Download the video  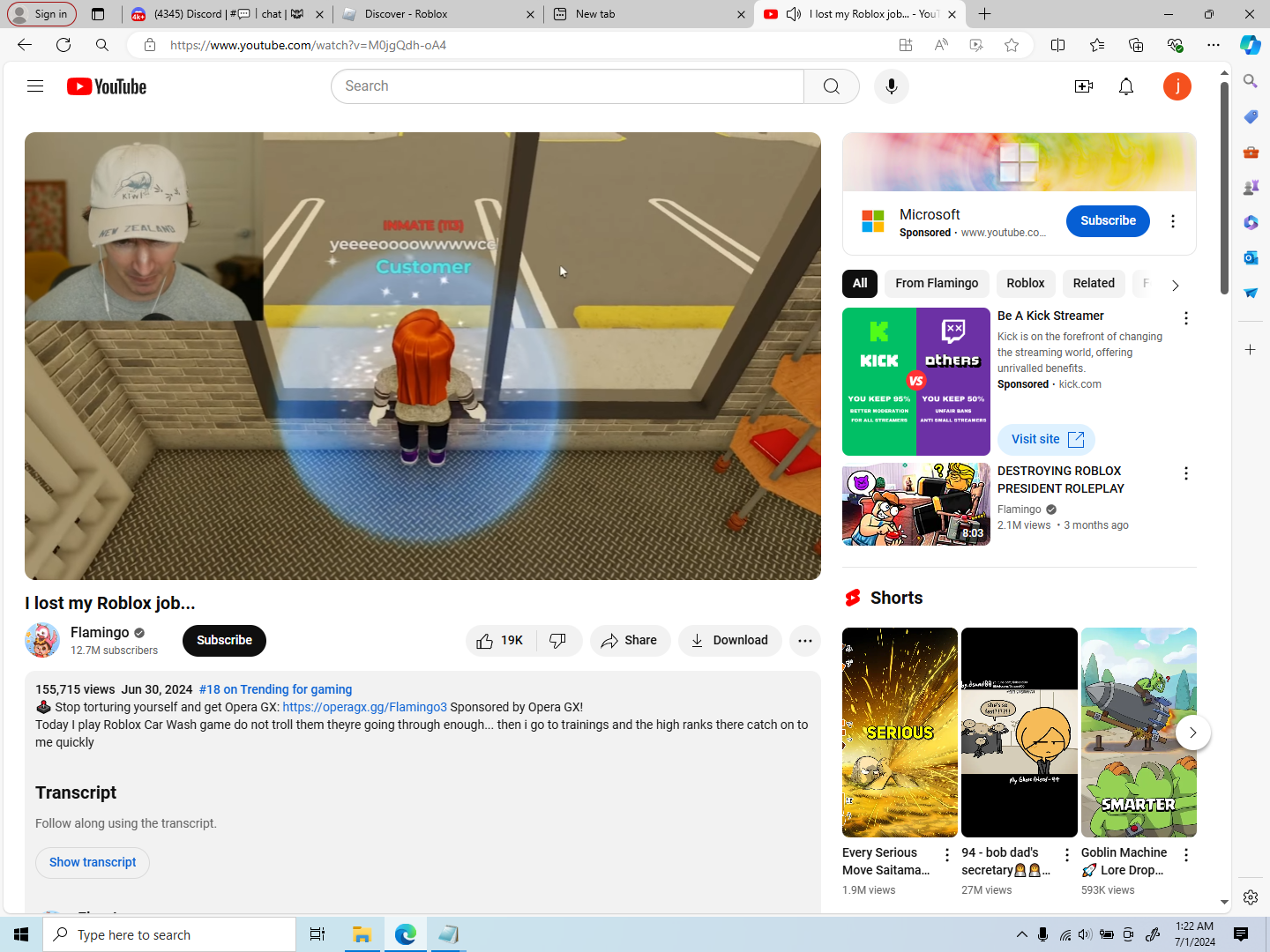(729, 641)
